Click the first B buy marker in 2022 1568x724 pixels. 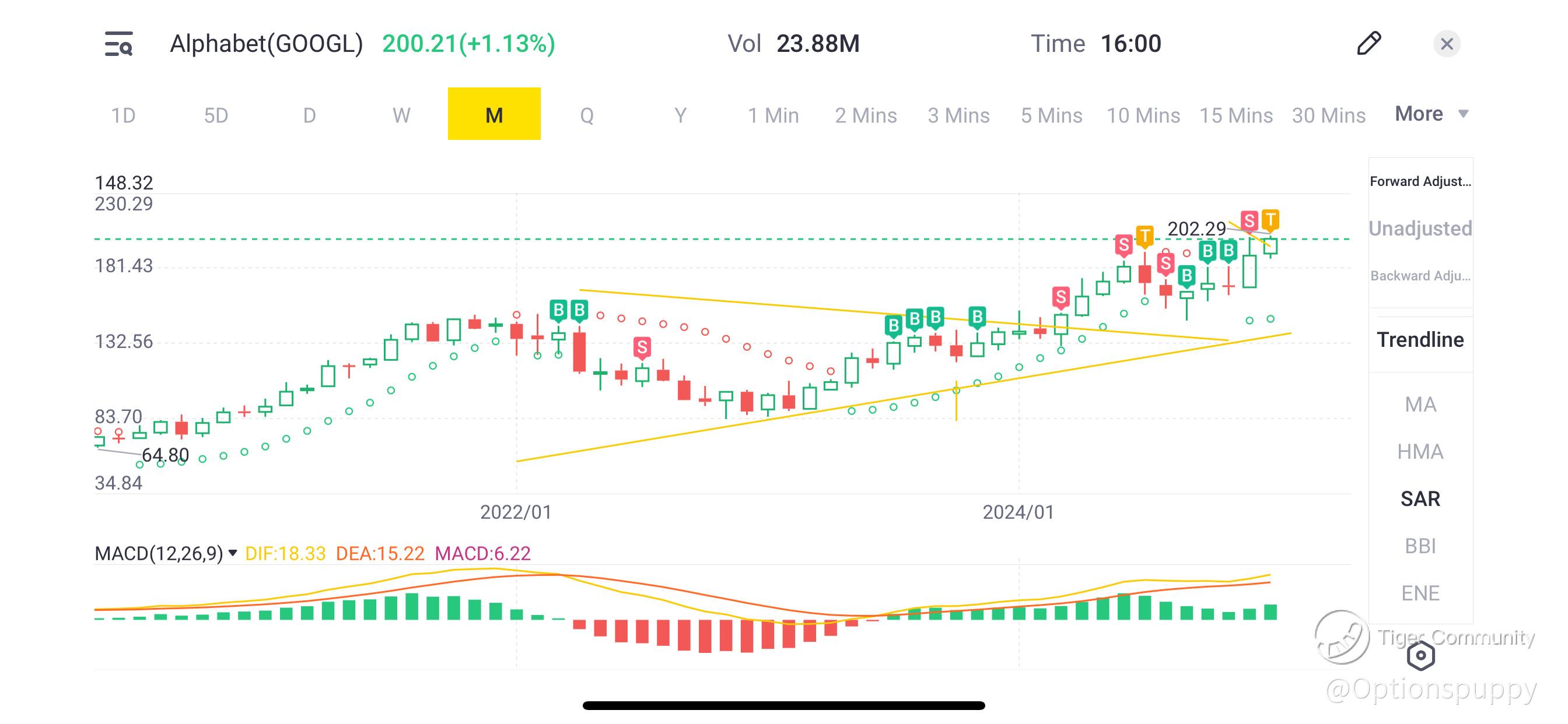(558, 310)
